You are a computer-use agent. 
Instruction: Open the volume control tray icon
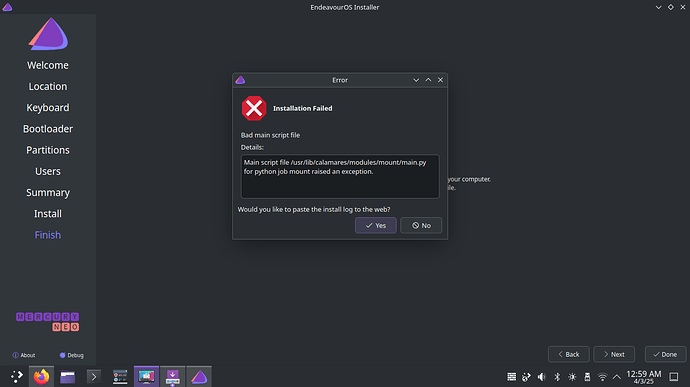tap(542, 377)
